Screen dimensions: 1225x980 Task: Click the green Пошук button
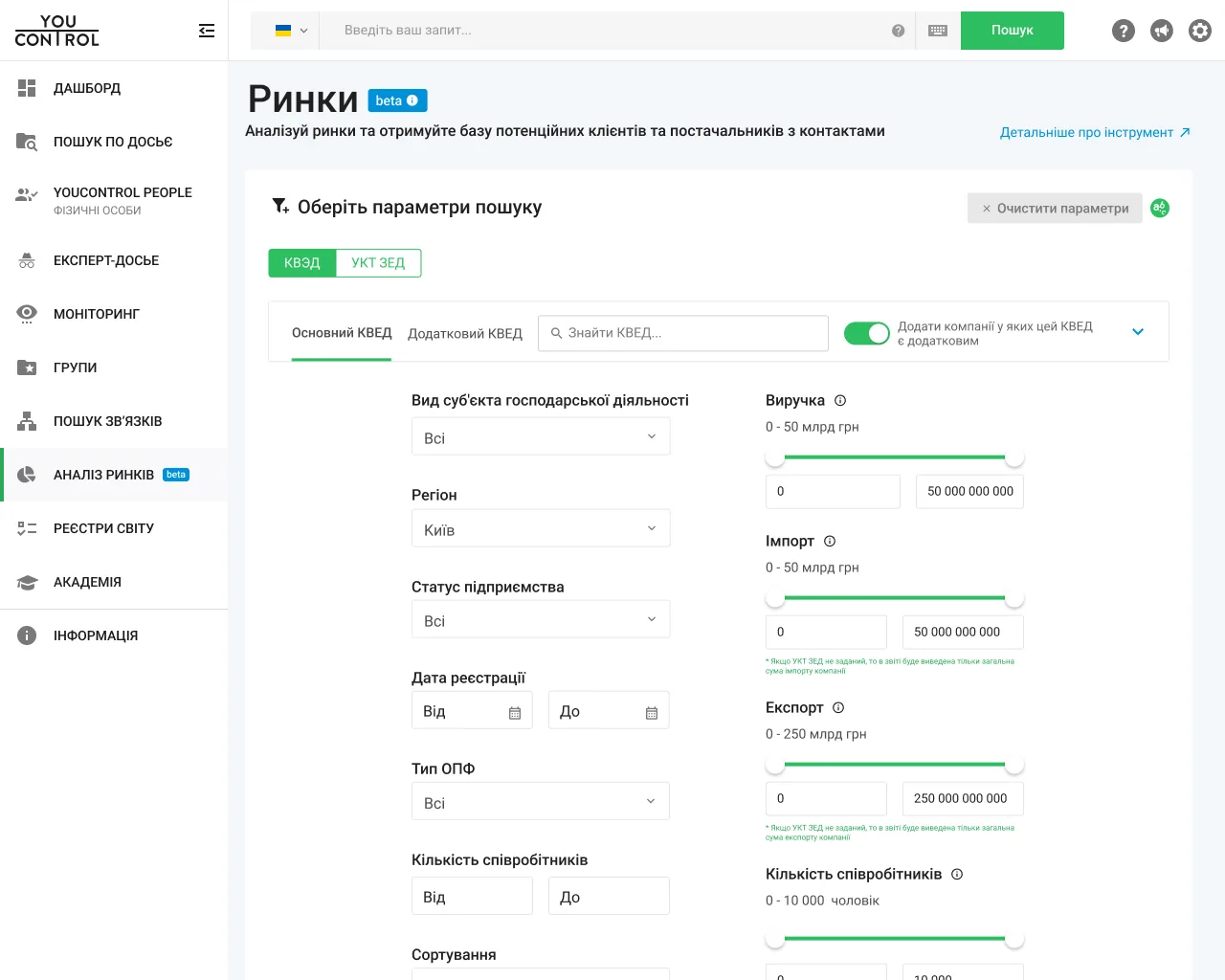(x=1013, y=31)
